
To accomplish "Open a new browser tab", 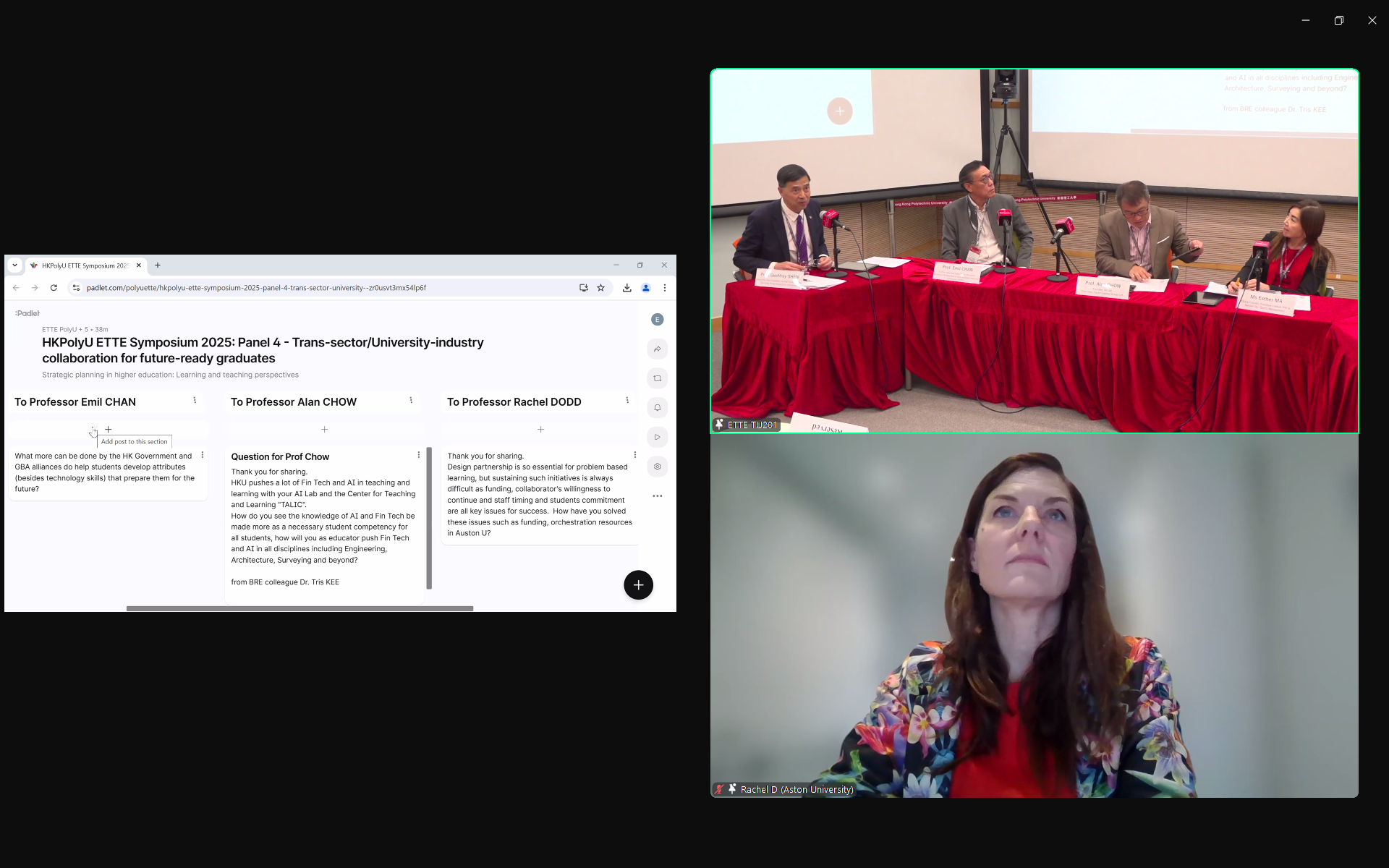I will pyautogui.click(x=158, y=265).
